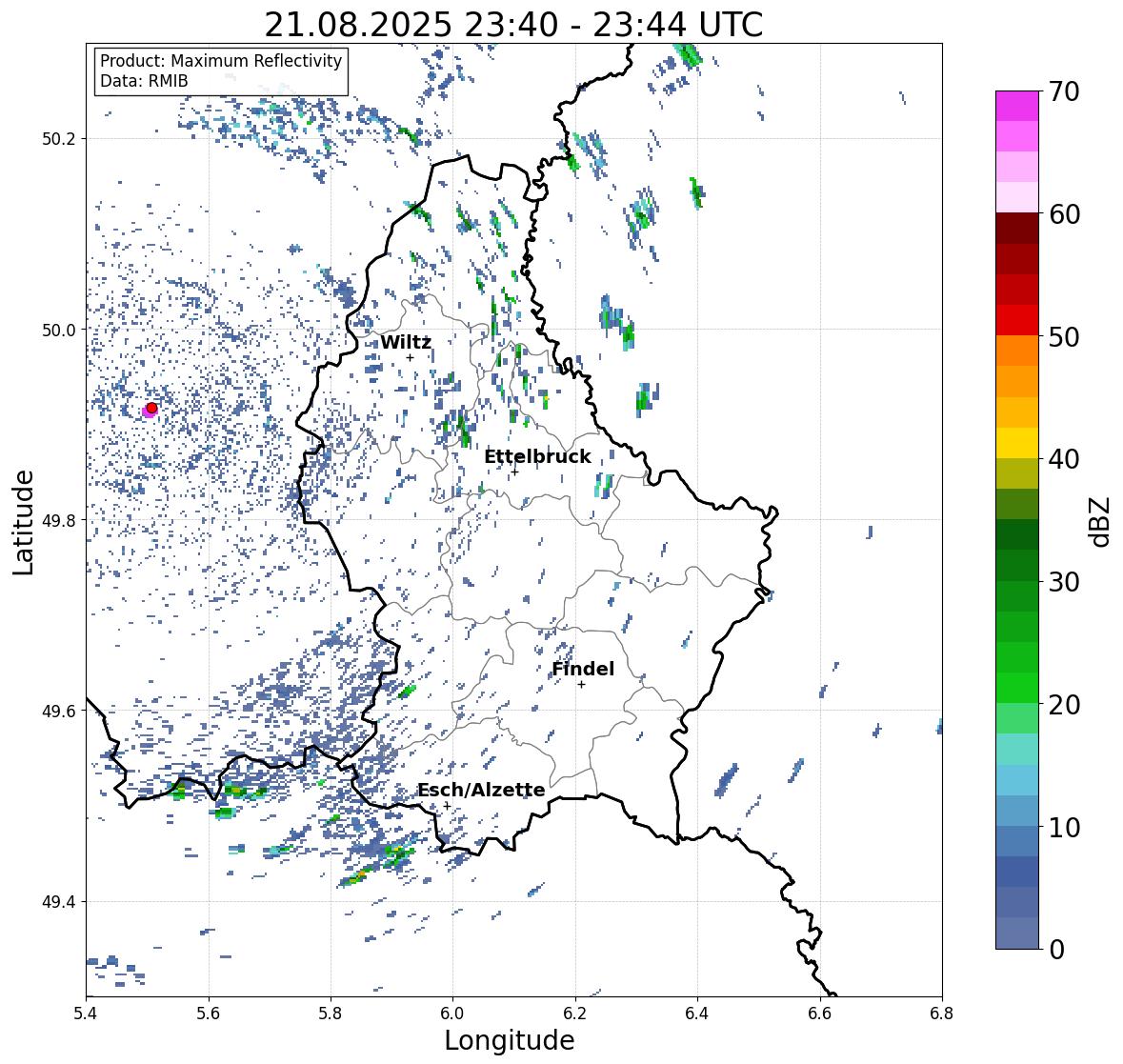Click the latitude tick label 49.4

point(59,902)
